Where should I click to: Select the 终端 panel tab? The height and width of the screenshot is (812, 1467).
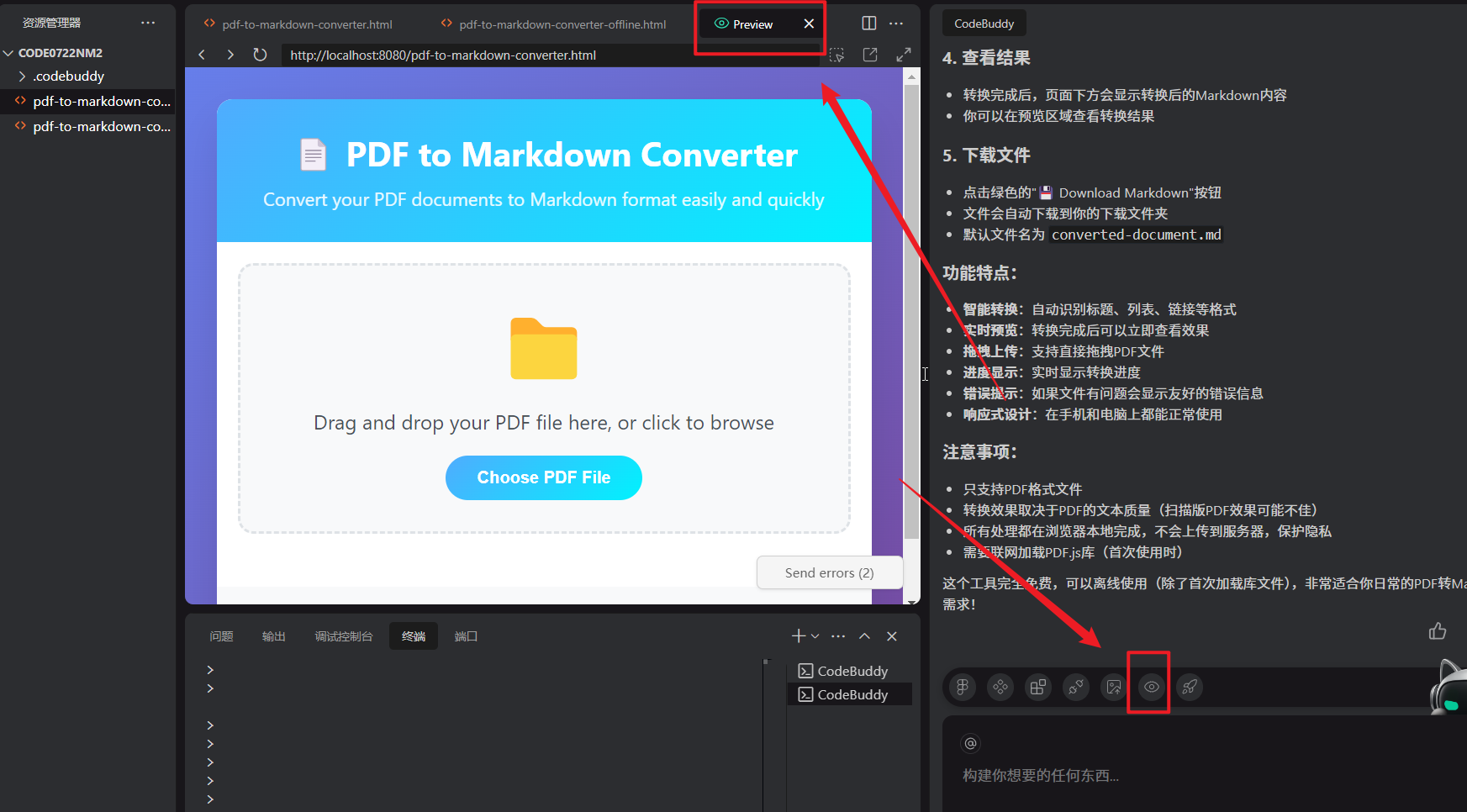(x=414, y=636)
